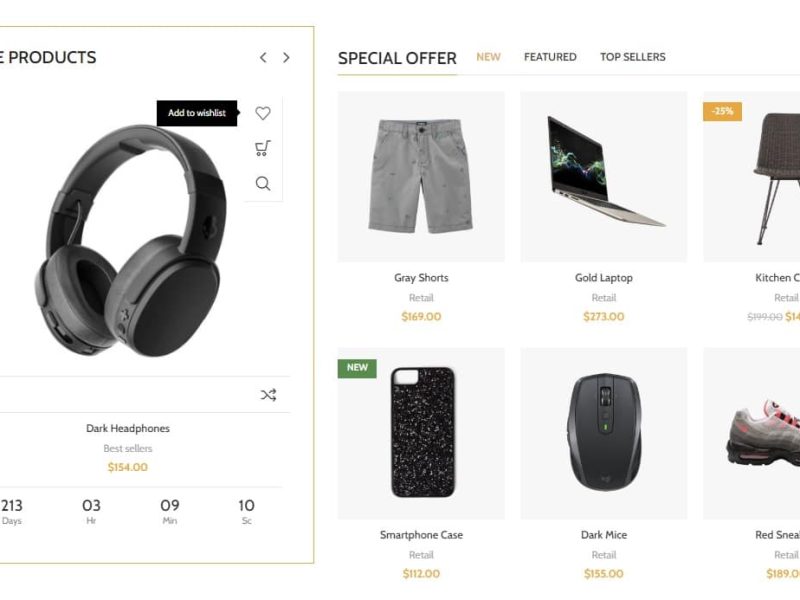Click the shuffle compare icon
This screenshot has height=600, width=800.
(x=268, y=394)
